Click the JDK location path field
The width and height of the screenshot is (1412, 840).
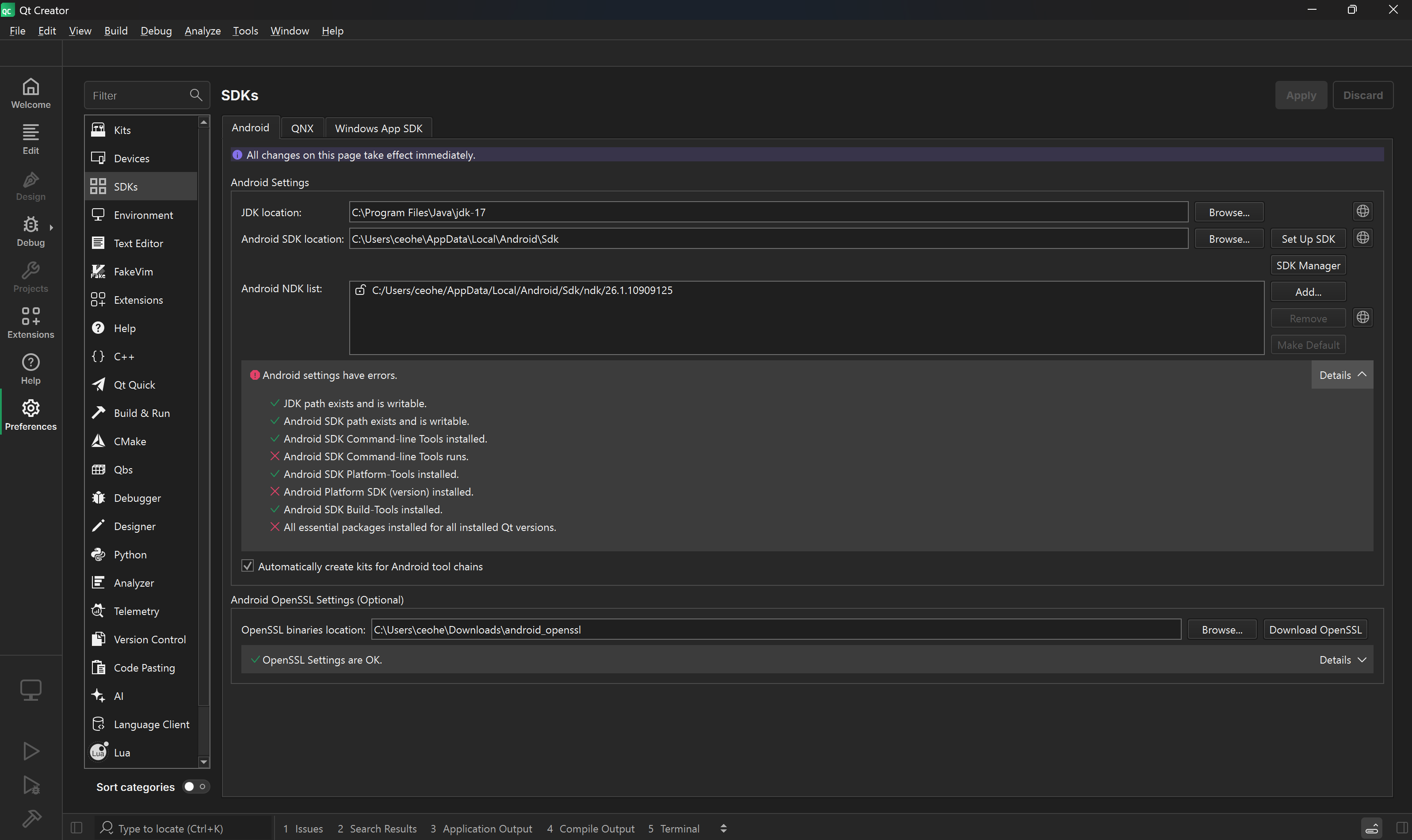coord(768,212)
